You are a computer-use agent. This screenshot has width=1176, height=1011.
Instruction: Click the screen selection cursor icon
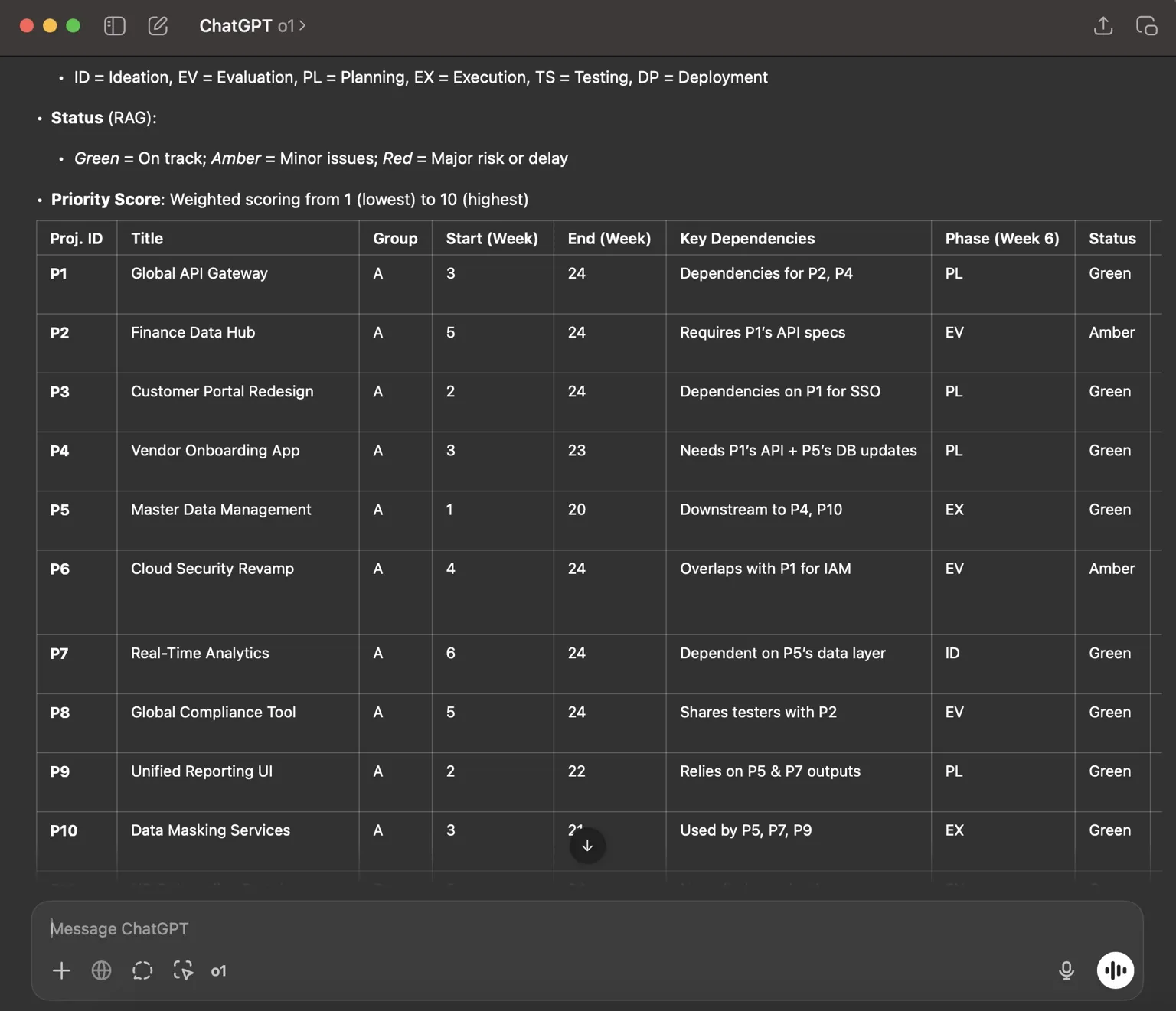pyautogui.click(x=183, y=970)
